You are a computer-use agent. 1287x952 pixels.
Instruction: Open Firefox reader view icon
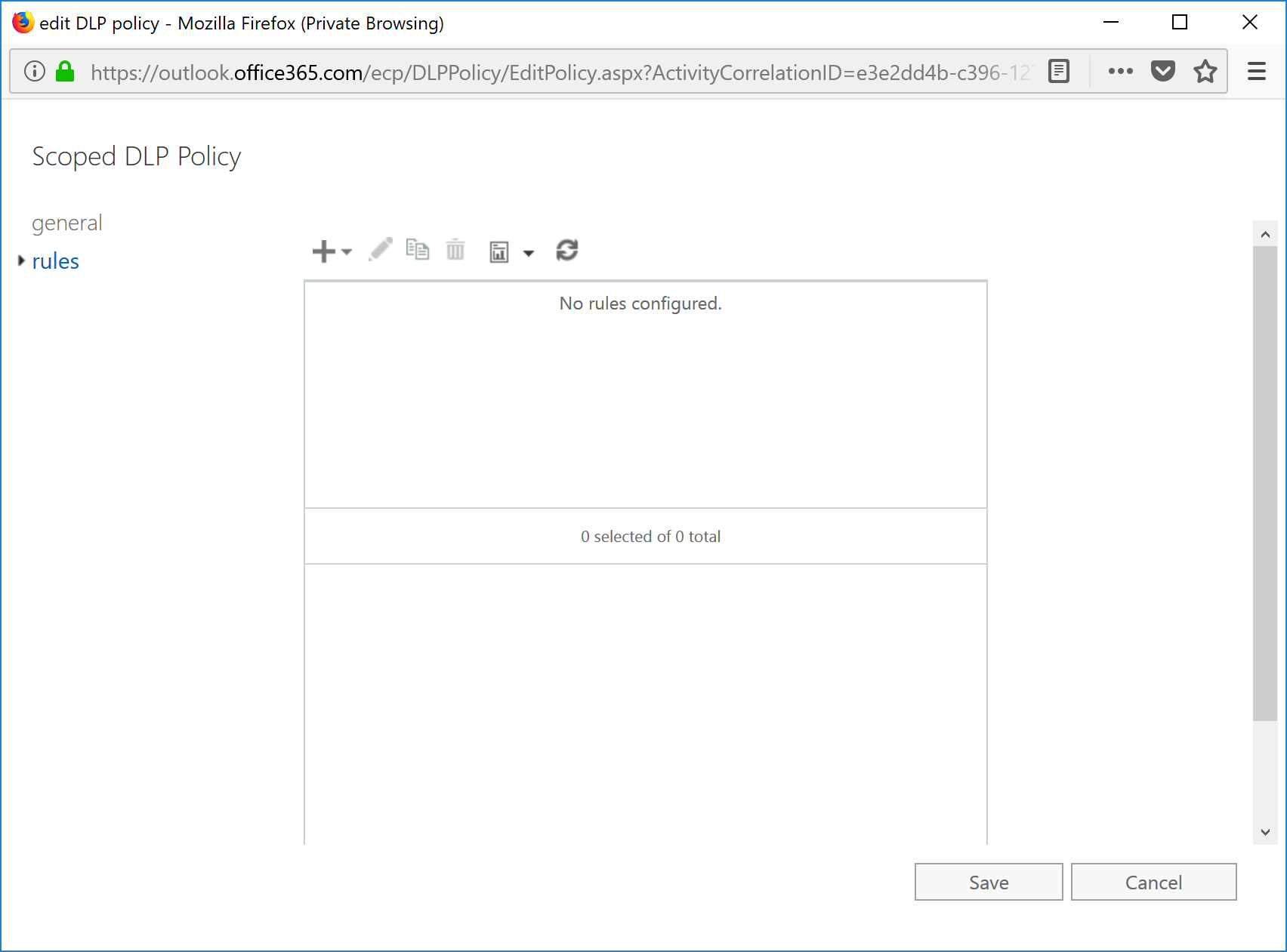(1059, 72)
